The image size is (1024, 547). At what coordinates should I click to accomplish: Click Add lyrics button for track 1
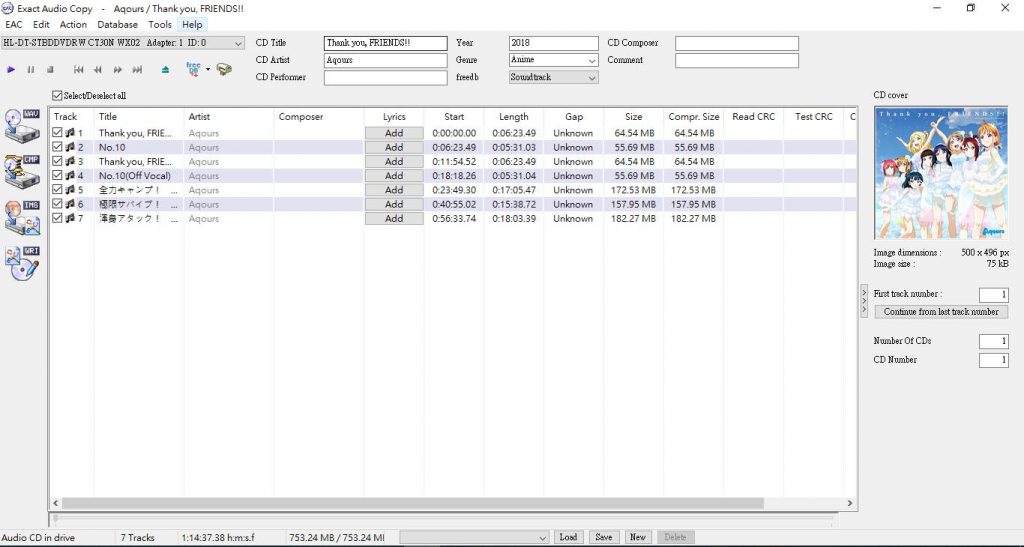[x=394, y=133]
